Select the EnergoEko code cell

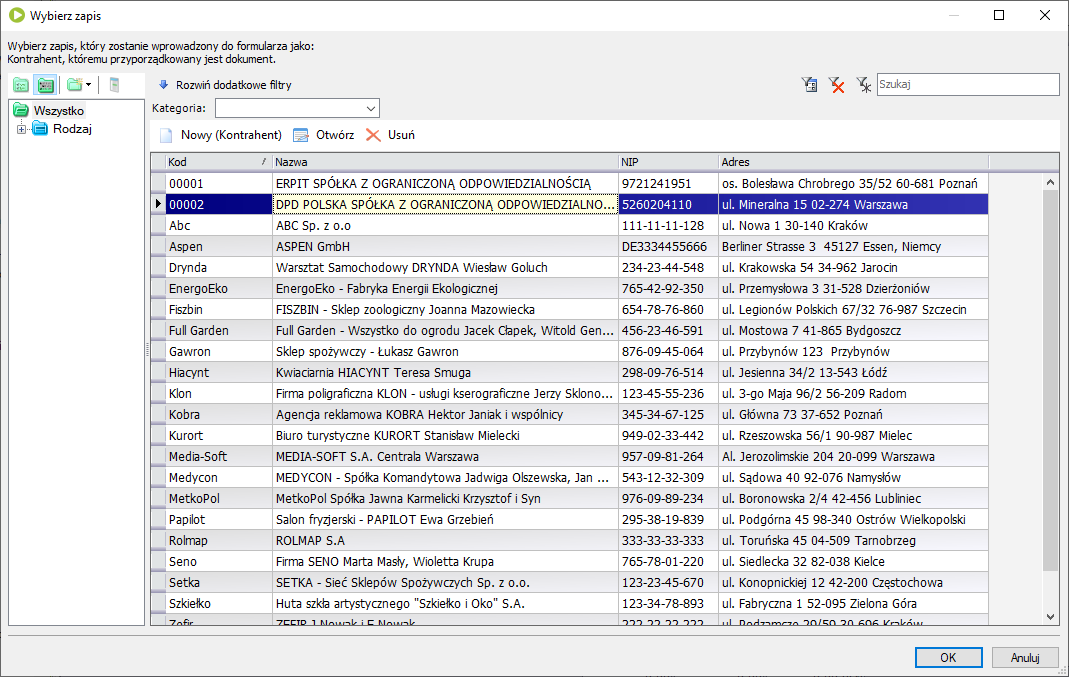click(218, 289)
